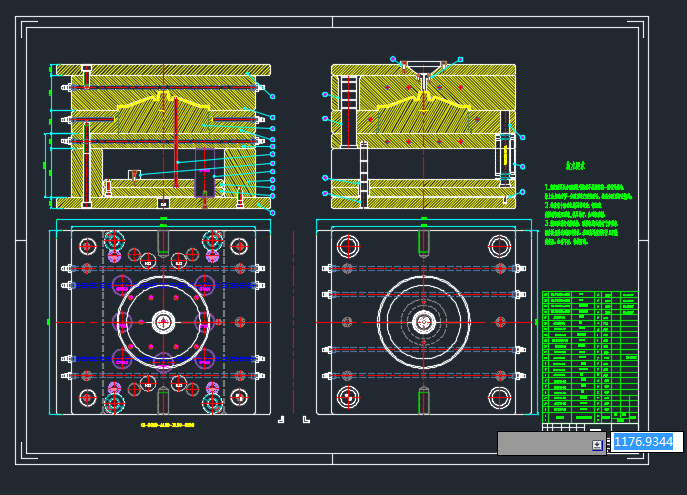687x495 pixels.
Task: Select the green technical requirements heading text
Action: tap(575, 166)
